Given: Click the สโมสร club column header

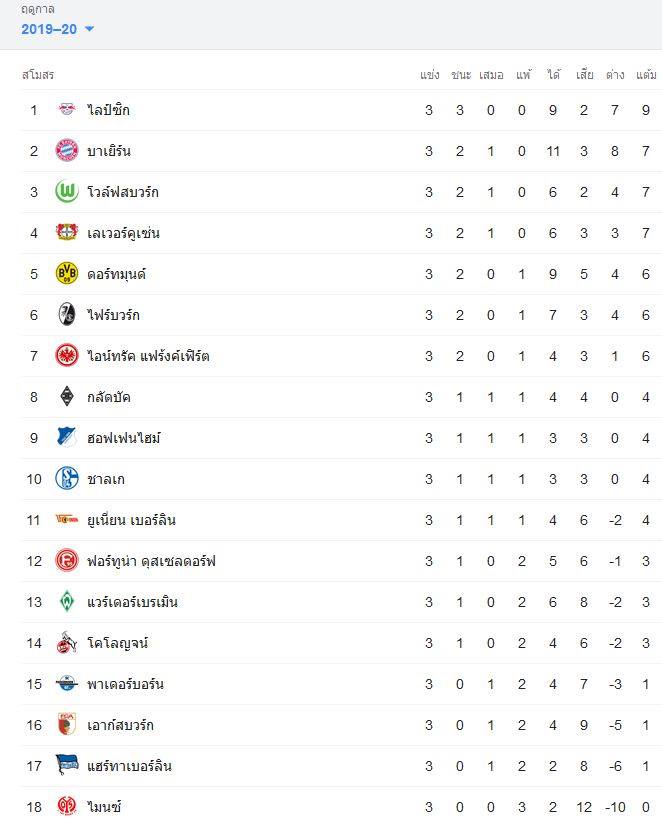Looking at the screenshot, I should [x=38, y=75].
